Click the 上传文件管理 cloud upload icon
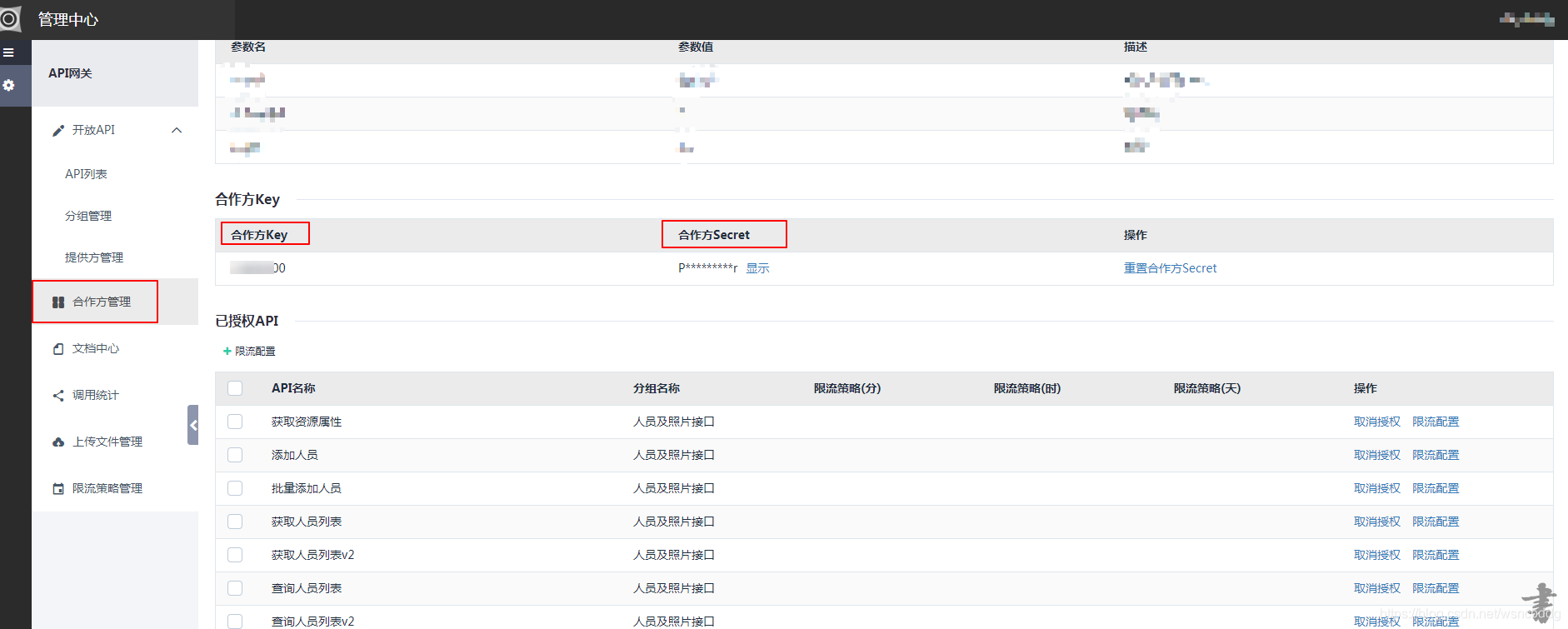This screenshot has width=1568, height=629. point(58,442)
